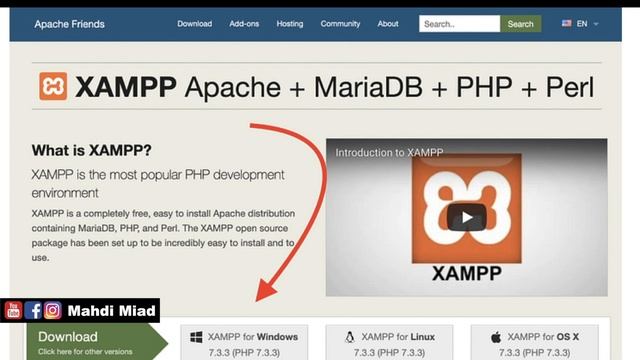Open the About menu item
The width and height of the screenshot is (640, 360).
(388, 24)
